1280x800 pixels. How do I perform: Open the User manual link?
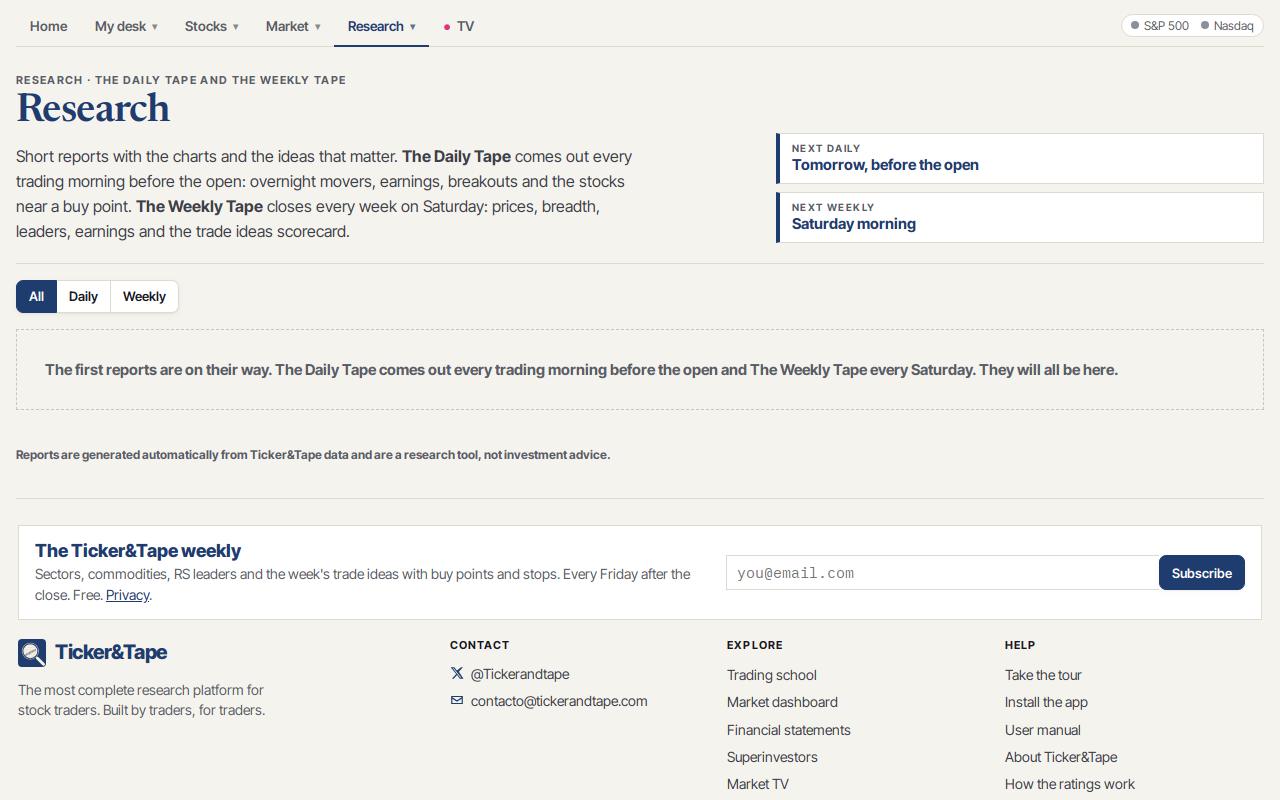pyautogui.click(x=1043, y=730)
